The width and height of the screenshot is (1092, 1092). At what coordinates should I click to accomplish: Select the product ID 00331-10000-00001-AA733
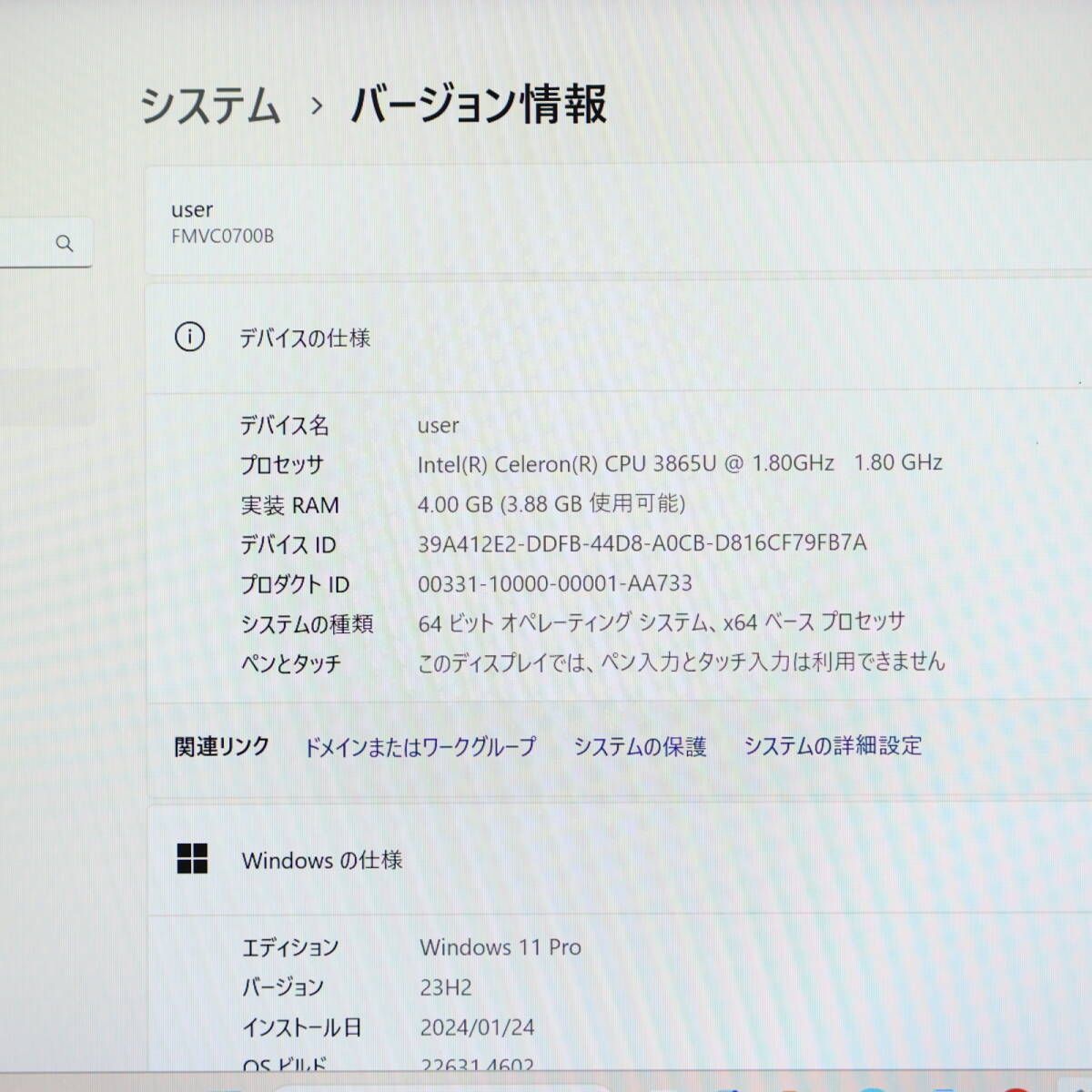pyautogui.click(x=555, y=583)
